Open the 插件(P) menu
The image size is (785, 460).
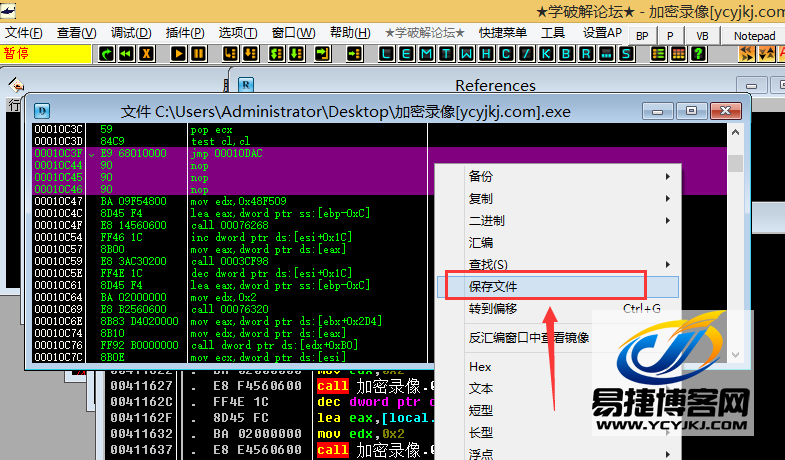click(x=183, y=33)
